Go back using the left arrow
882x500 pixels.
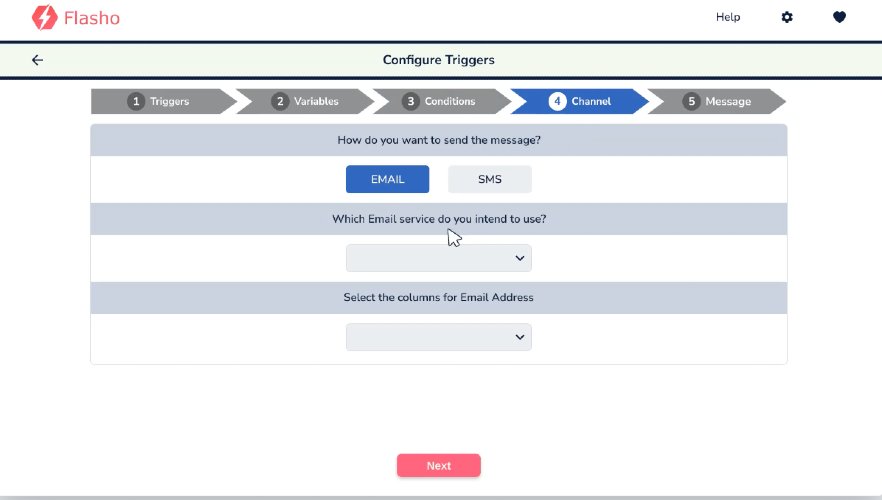pyautogui.click(x=37, y=60)
